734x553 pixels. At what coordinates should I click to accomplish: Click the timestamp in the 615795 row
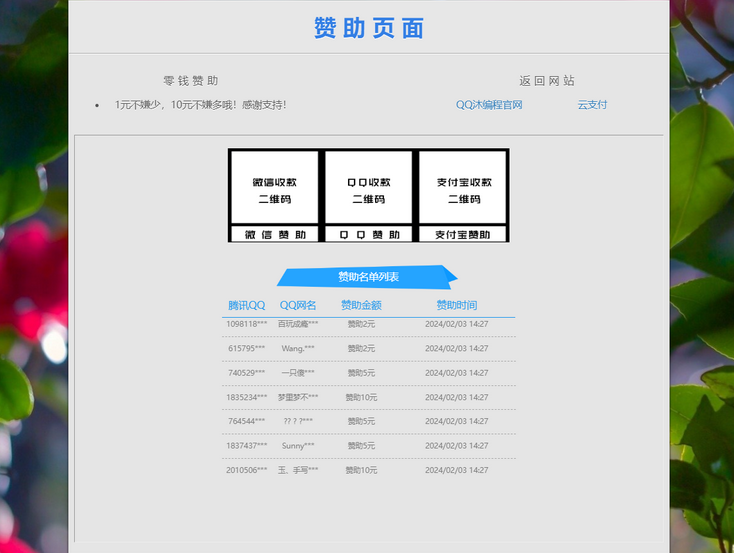[x=456, y=348]
